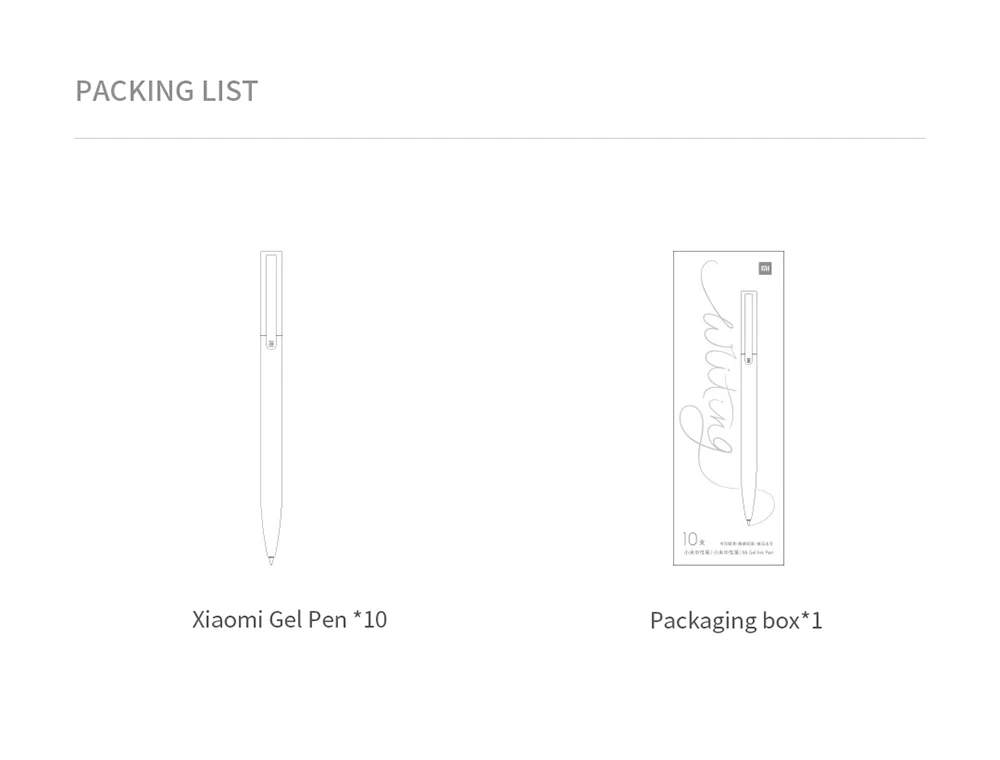Screen dimensions: 1000x760
Task: Select the "Xiaomi Gel Pen *10" caption
Action: tap(290, 620)
